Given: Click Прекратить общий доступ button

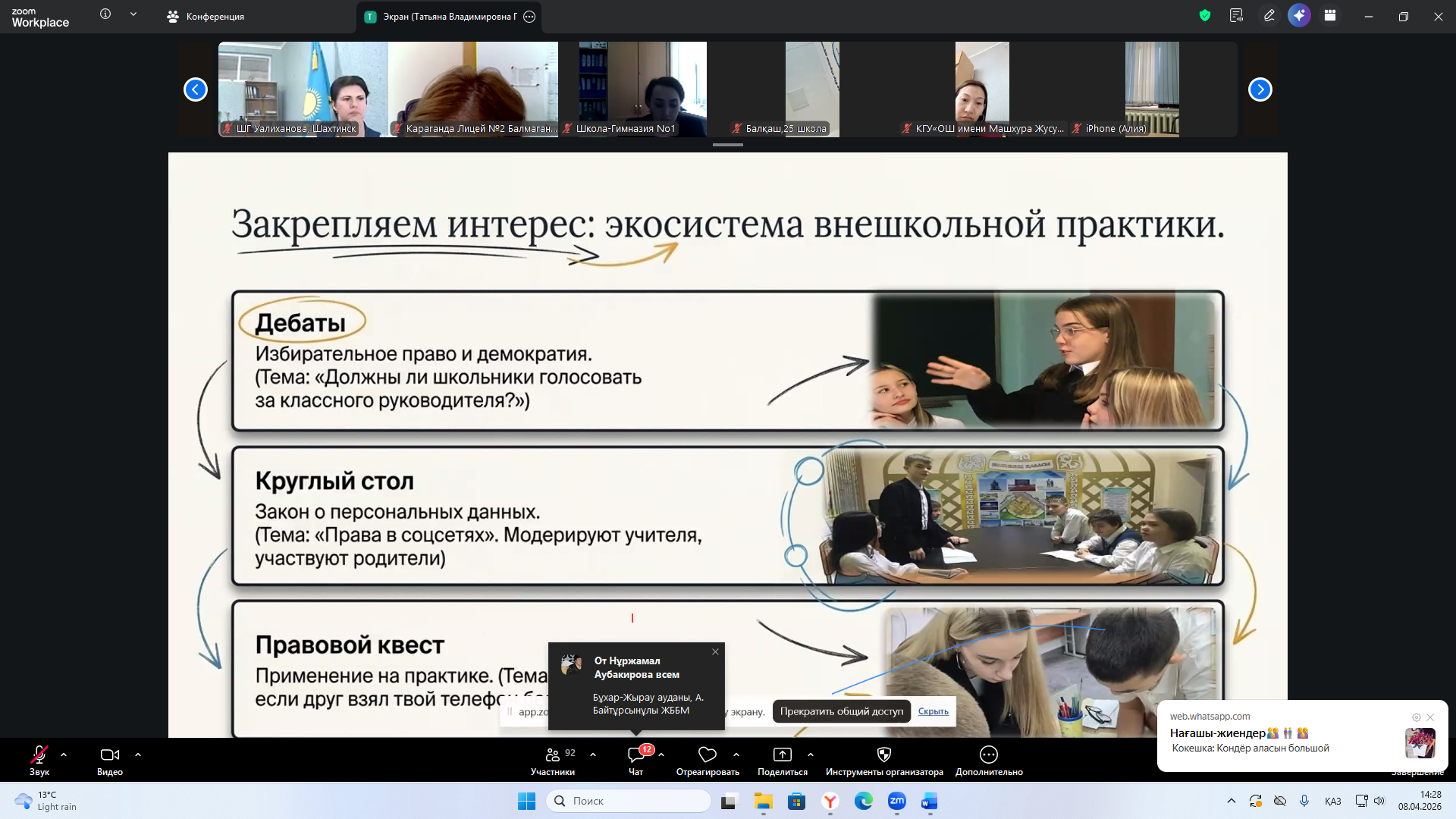Looking at the screenshot, I should tap(841, 711).
